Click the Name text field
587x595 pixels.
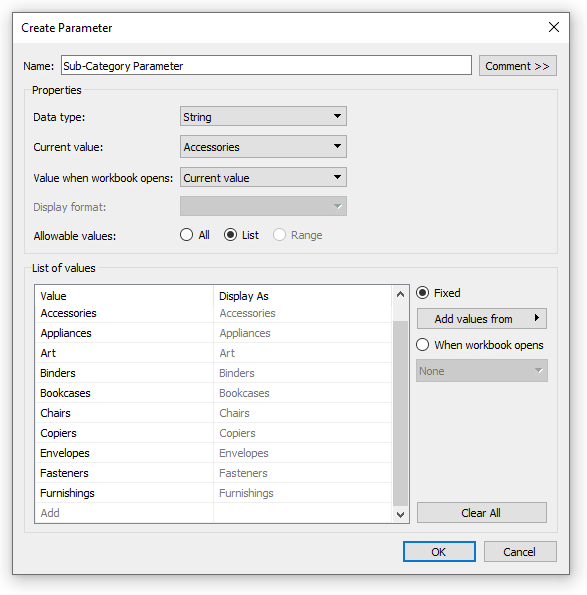(266, 65)
